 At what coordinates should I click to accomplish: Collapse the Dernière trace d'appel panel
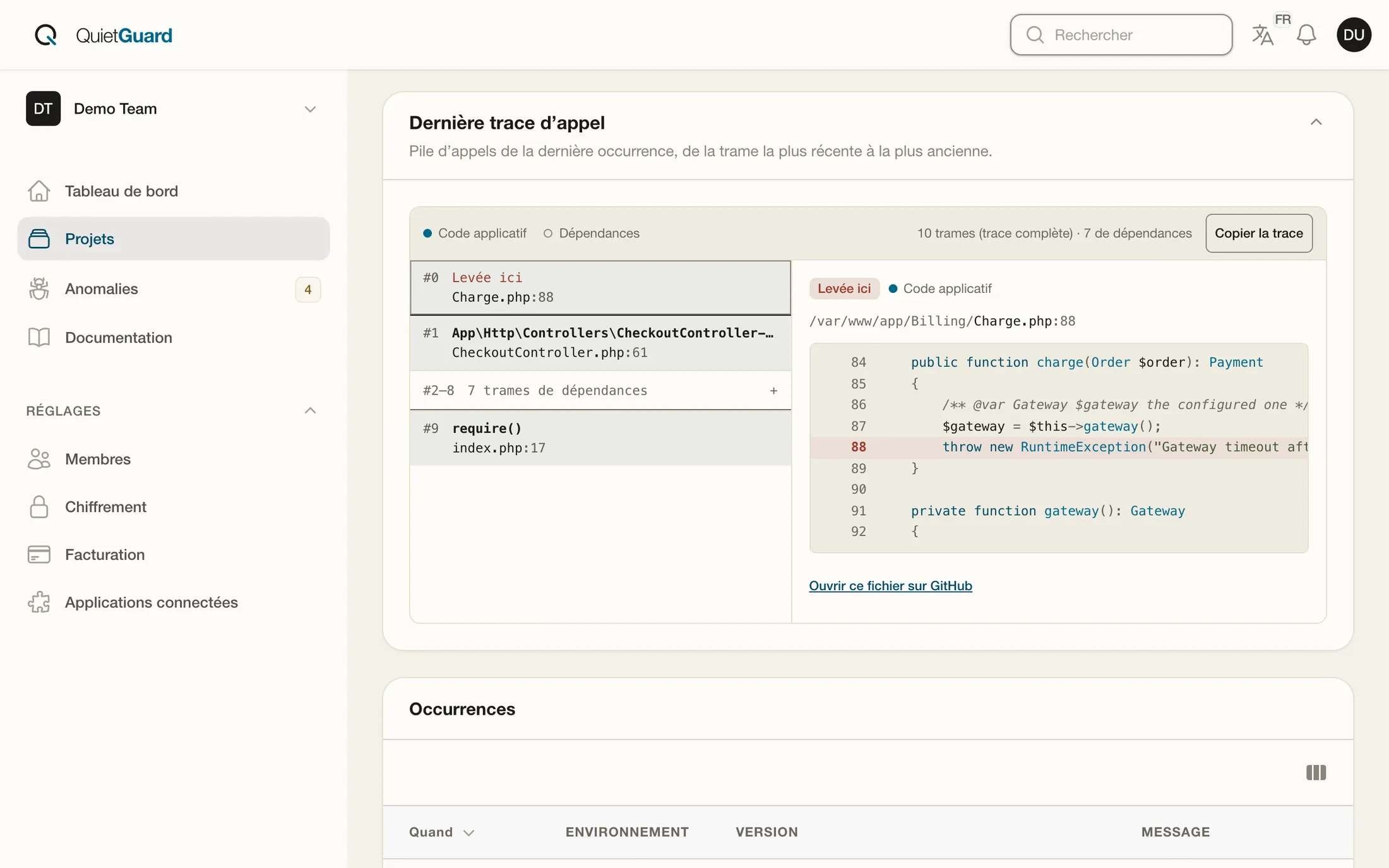(1316, 122)
